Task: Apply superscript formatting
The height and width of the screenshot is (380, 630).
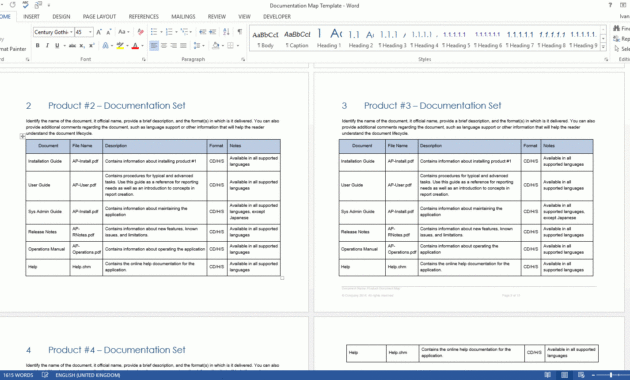Action: 92,46
